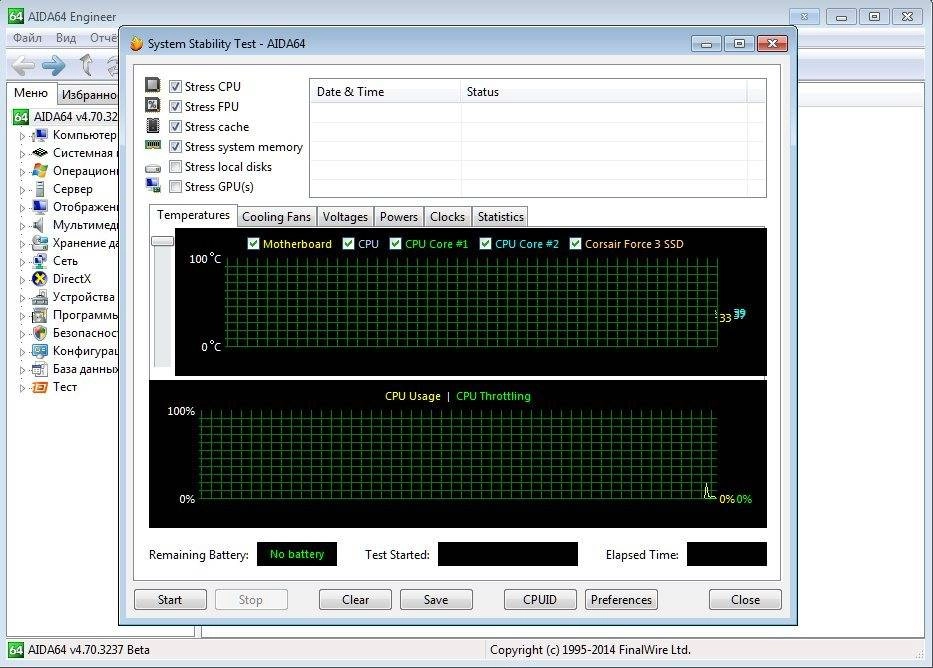Switch to the Меню tab in sidebar
This screenshot has height=668, width=933.
[x=31, y=93]
